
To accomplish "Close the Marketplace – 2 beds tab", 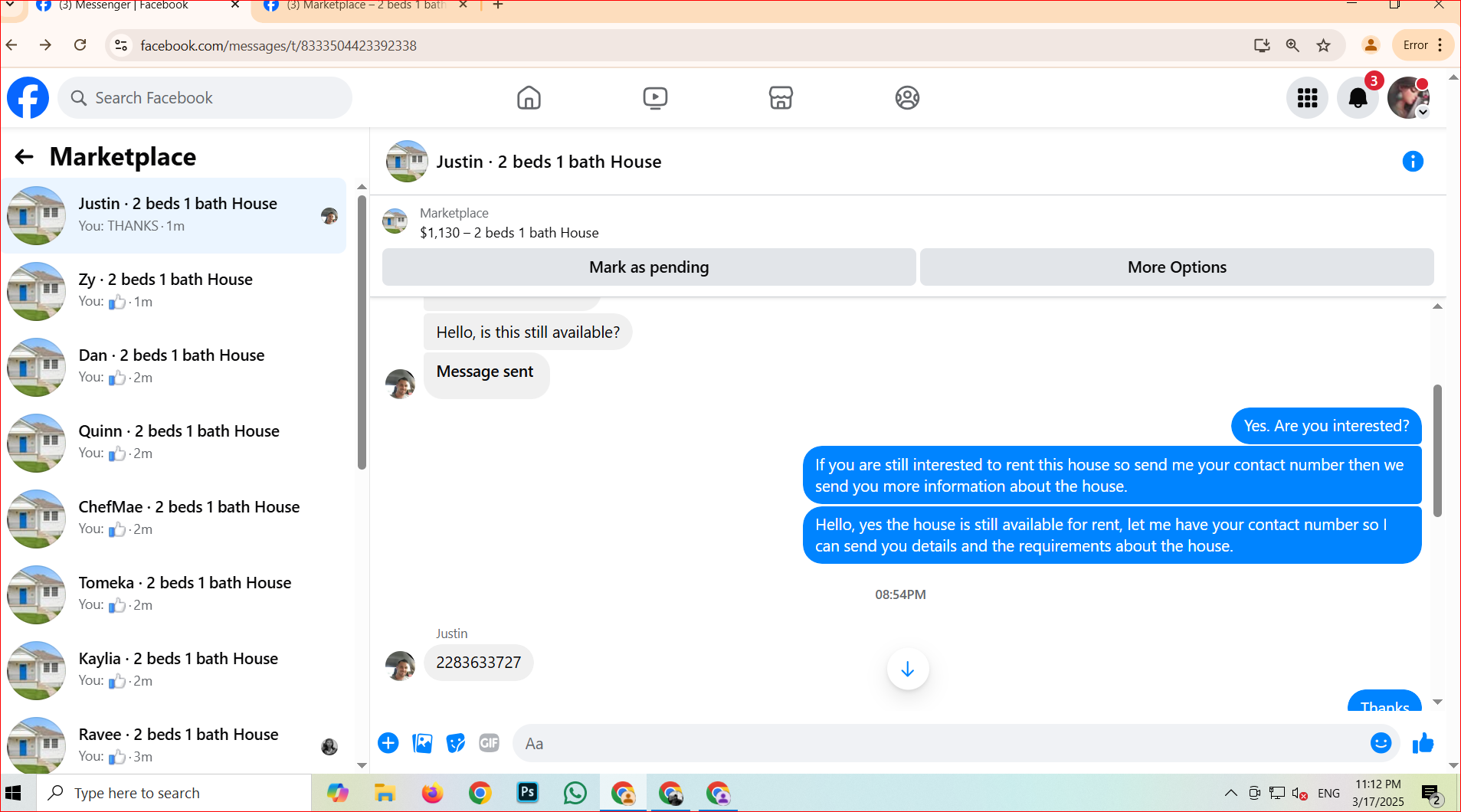I will point(463,5).
